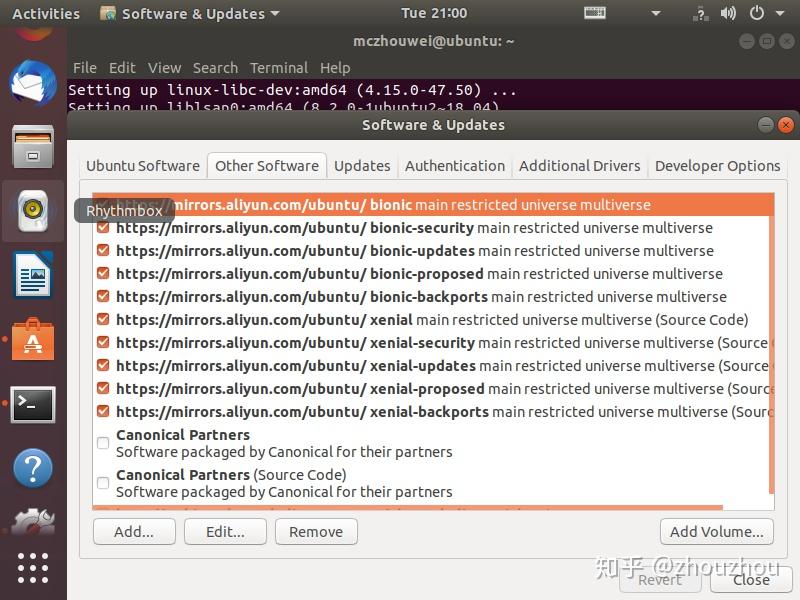Open Rhythmbox from the dock
This screenshot has height=600, width=800.
pyautogui.click(x=30, y=213)
